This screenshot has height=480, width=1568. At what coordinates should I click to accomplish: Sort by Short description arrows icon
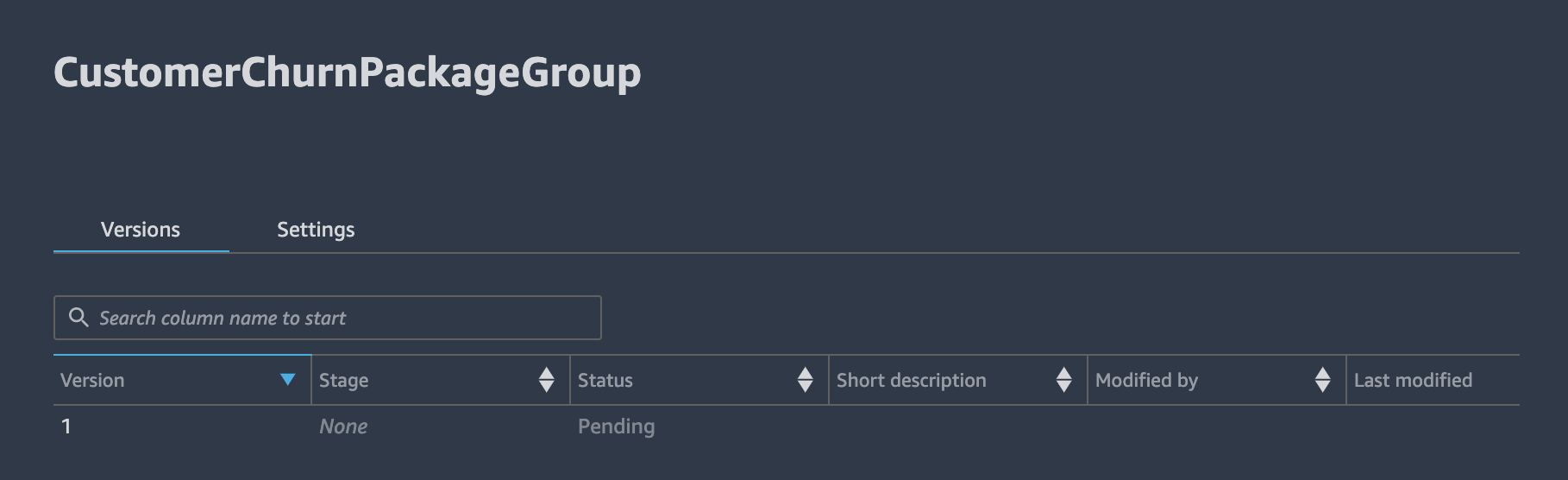click(1063, 380)
